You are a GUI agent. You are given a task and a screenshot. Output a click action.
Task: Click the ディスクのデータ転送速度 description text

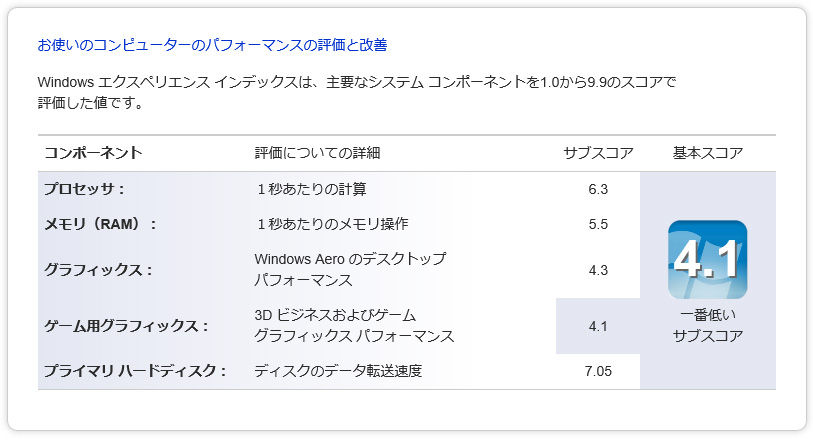(338, 371)
